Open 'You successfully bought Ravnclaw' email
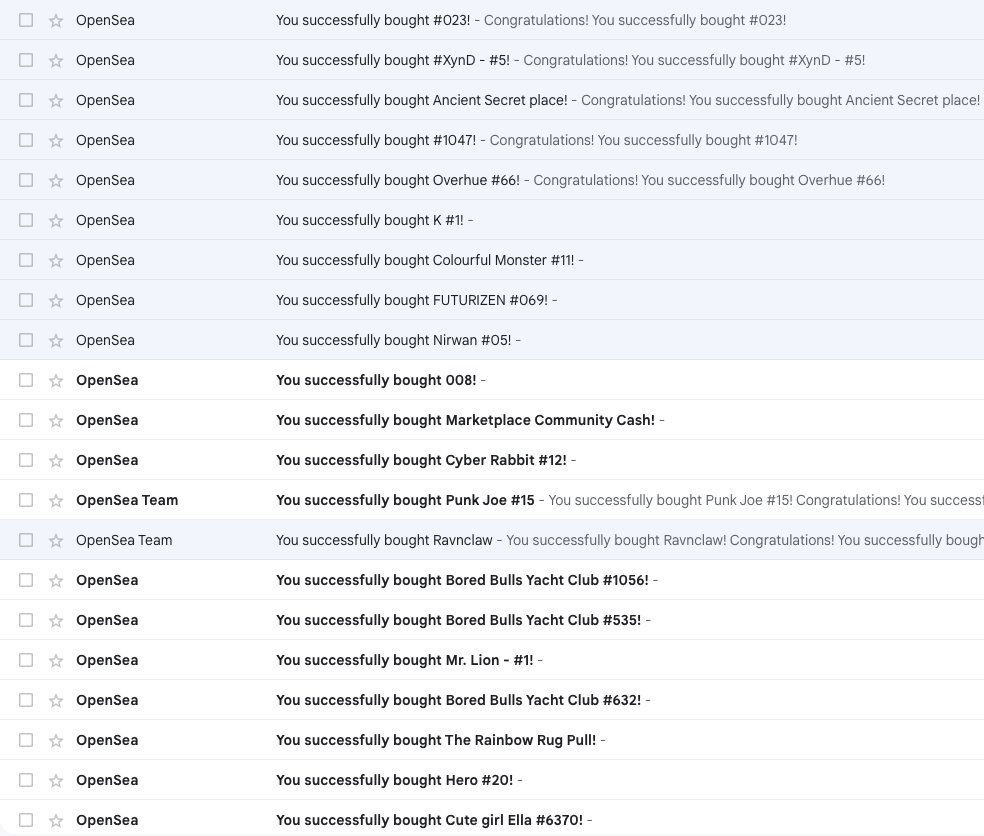Screen dimensions: 984x836 384,540
